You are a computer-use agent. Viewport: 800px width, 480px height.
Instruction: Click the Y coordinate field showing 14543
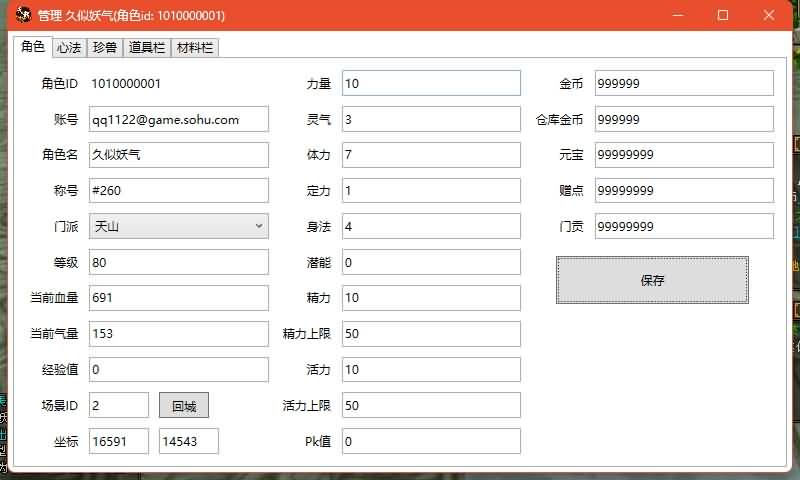(189, 441)
